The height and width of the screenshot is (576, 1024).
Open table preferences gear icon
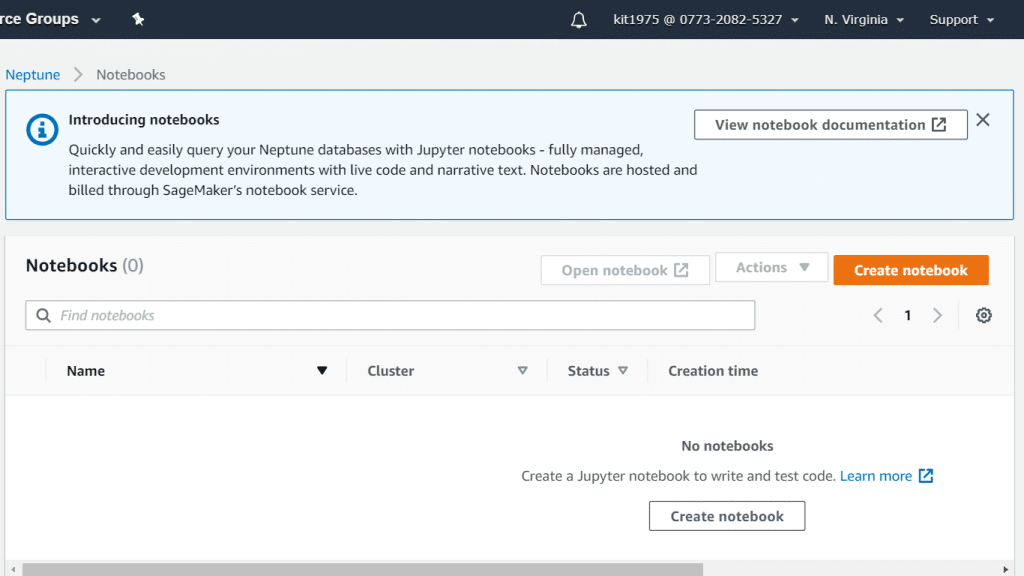984,315
